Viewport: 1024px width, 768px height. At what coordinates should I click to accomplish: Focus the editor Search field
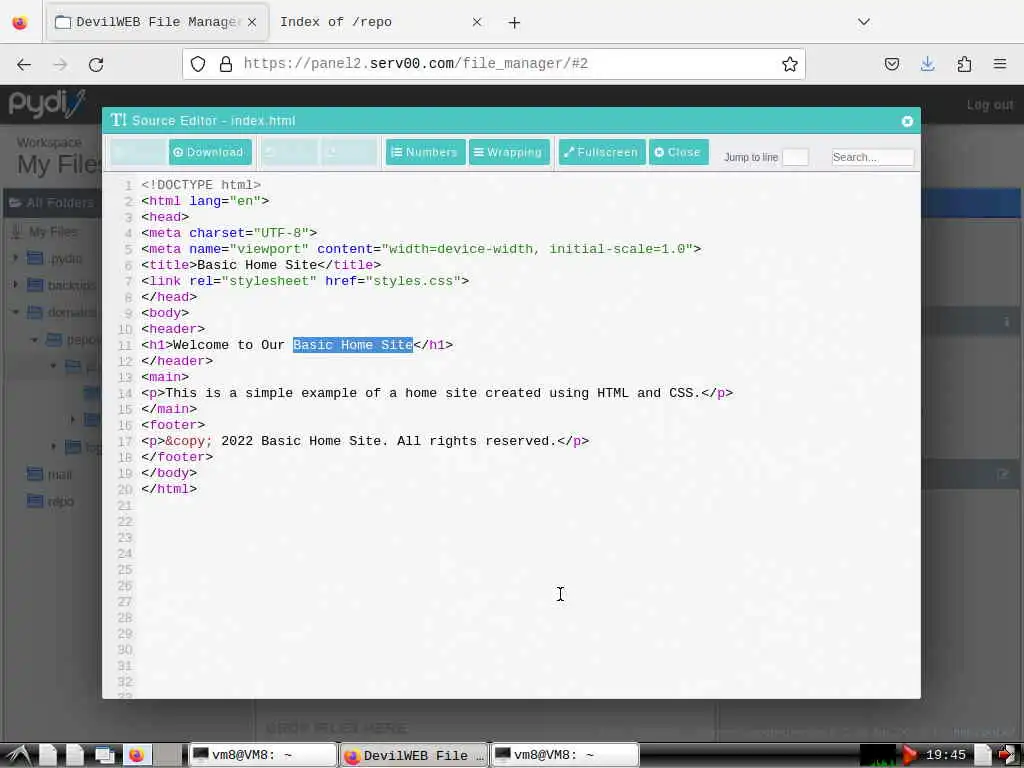click(x=872, y=157)
